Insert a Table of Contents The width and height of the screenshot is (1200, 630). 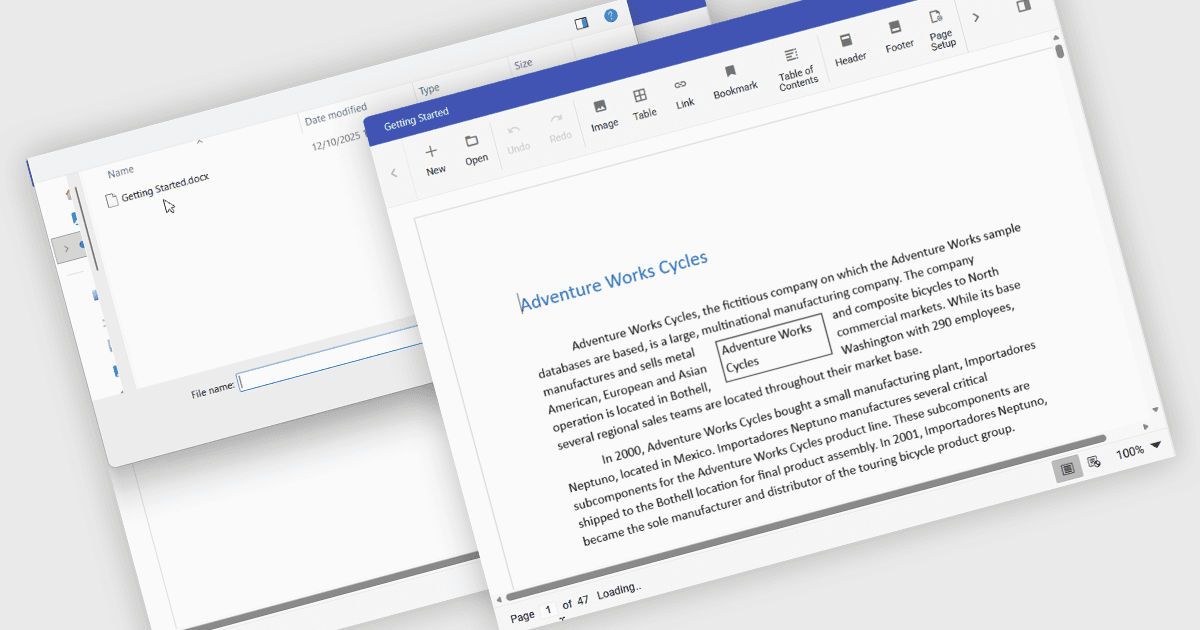[x=796, y=69]
